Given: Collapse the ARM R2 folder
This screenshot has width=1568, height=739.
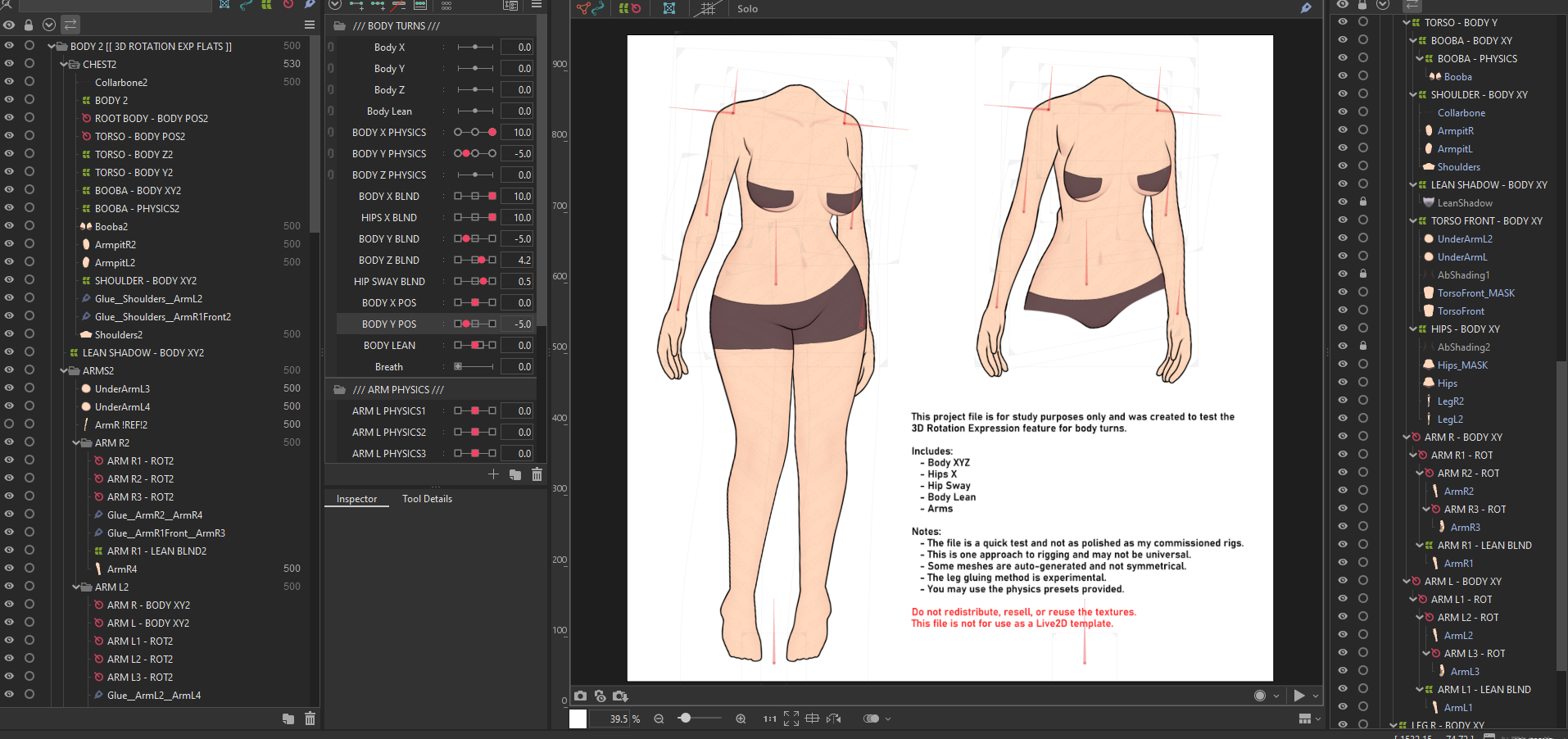Looking at the screenshot, I should (76, 442).
